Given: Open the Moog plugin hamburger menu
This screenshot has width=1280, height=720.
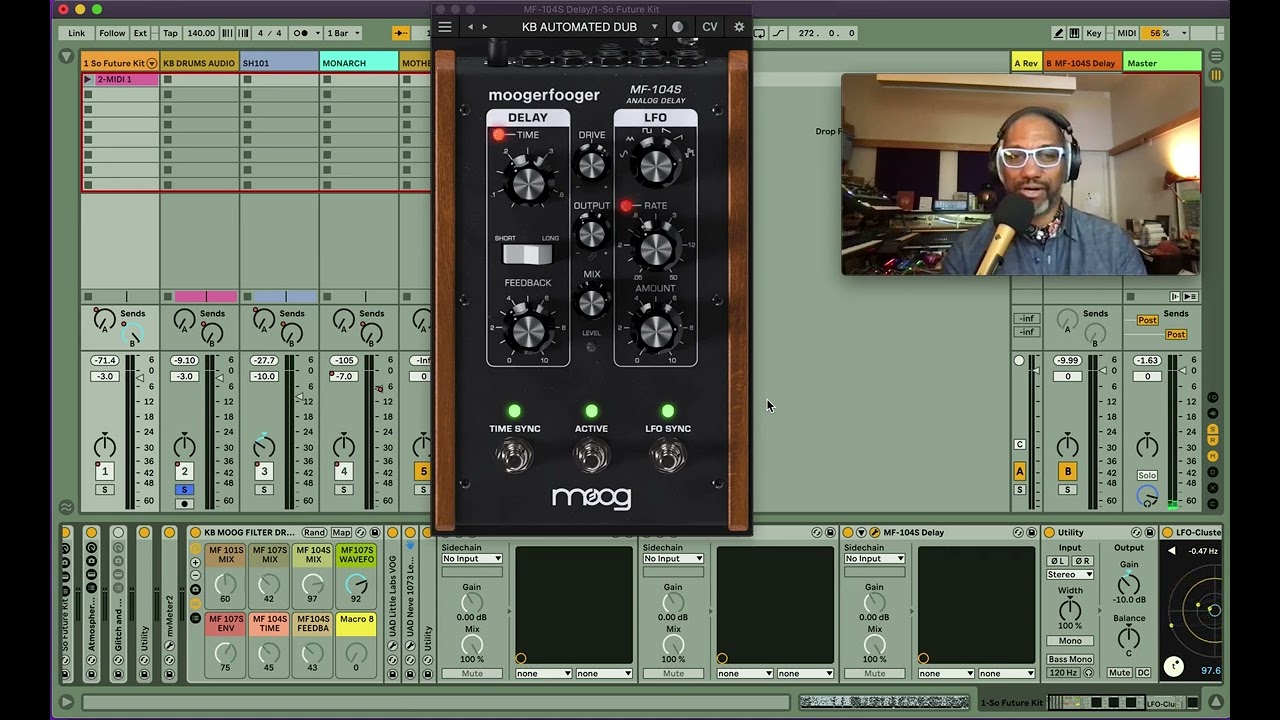Looking at the screenshot, I should [x=445, y=27].
